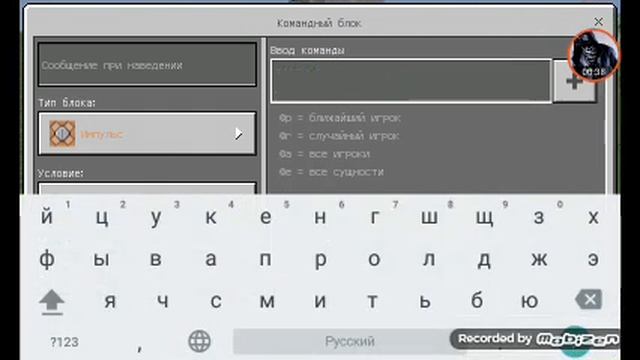Image resolution: width=640 pixels, height=360 pixels.
Task: Open the Условие dropdown
Action: click(x=147, y=189)
